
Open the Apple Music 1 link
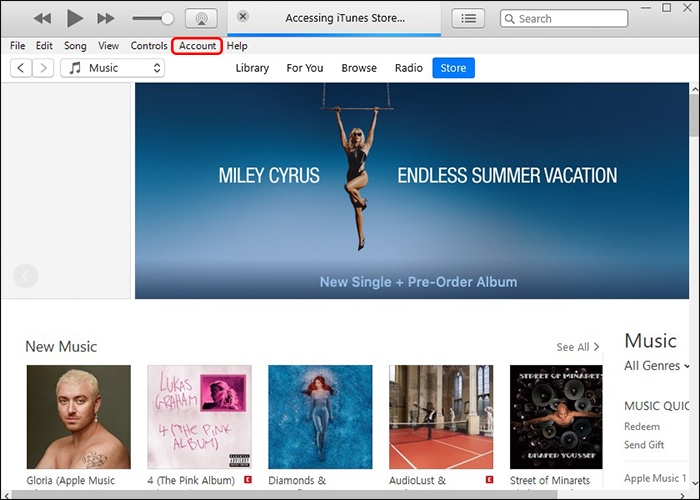pyautogui.click(x=655, y=478)
